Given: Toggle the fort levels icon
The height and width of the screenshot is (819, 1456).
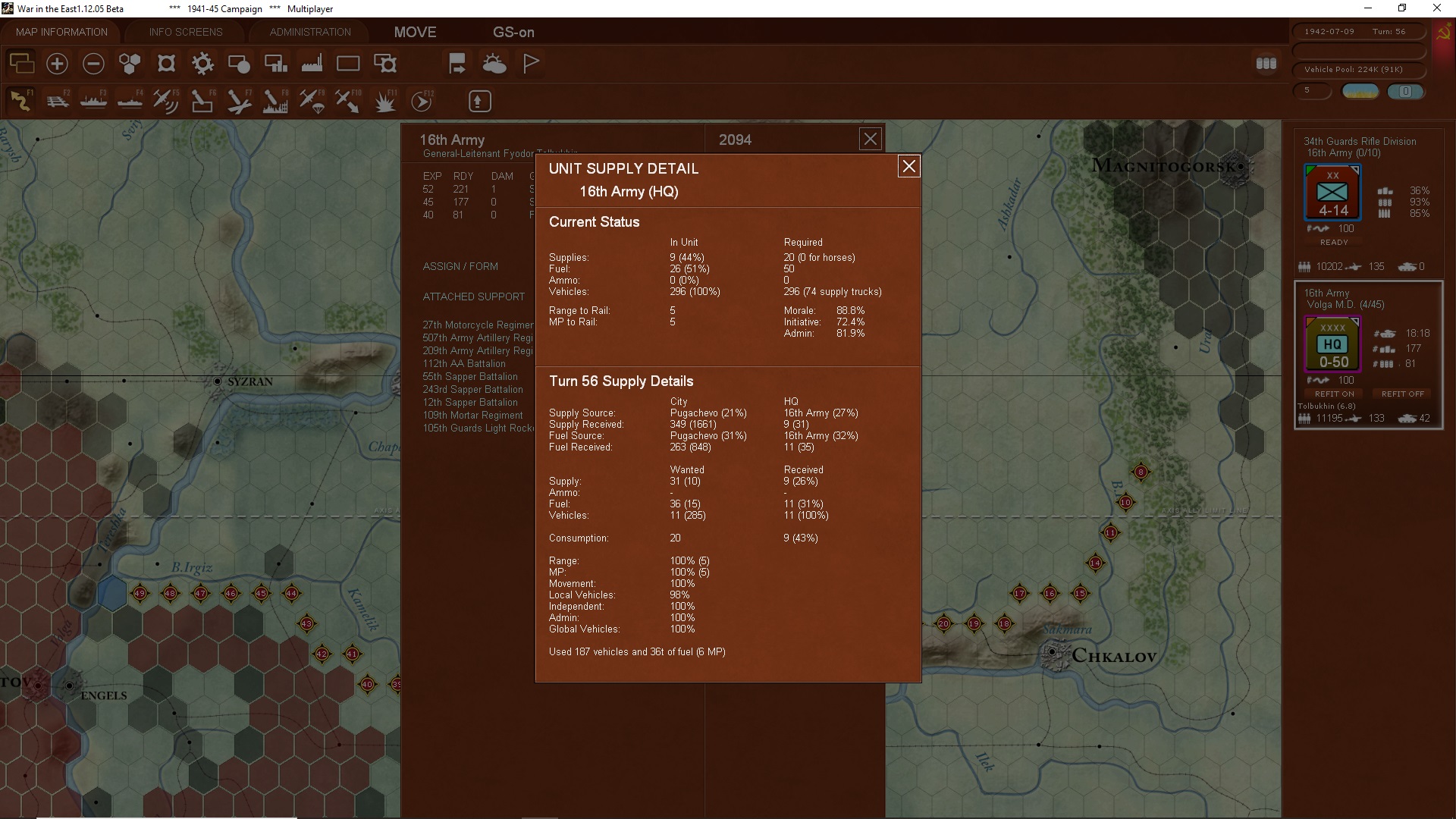Looking at the screenshot, I should pyautogui.click(x=166, y=64).
